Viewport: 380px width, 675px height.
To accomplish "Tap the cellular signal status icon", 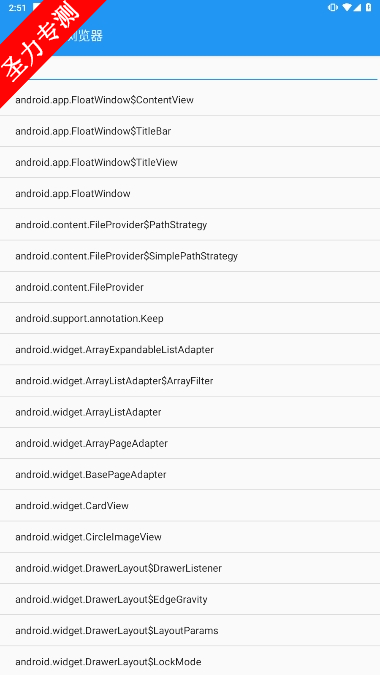I will 357,8.
